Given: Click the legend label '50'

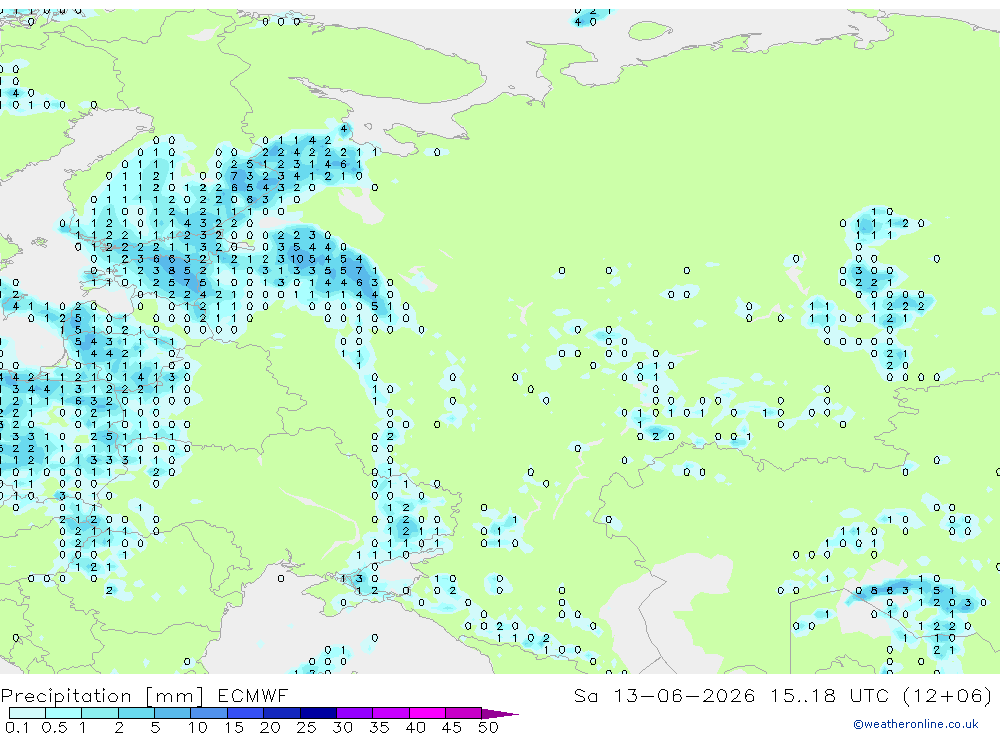Looking at the screenshot, I should click(488, 727).
